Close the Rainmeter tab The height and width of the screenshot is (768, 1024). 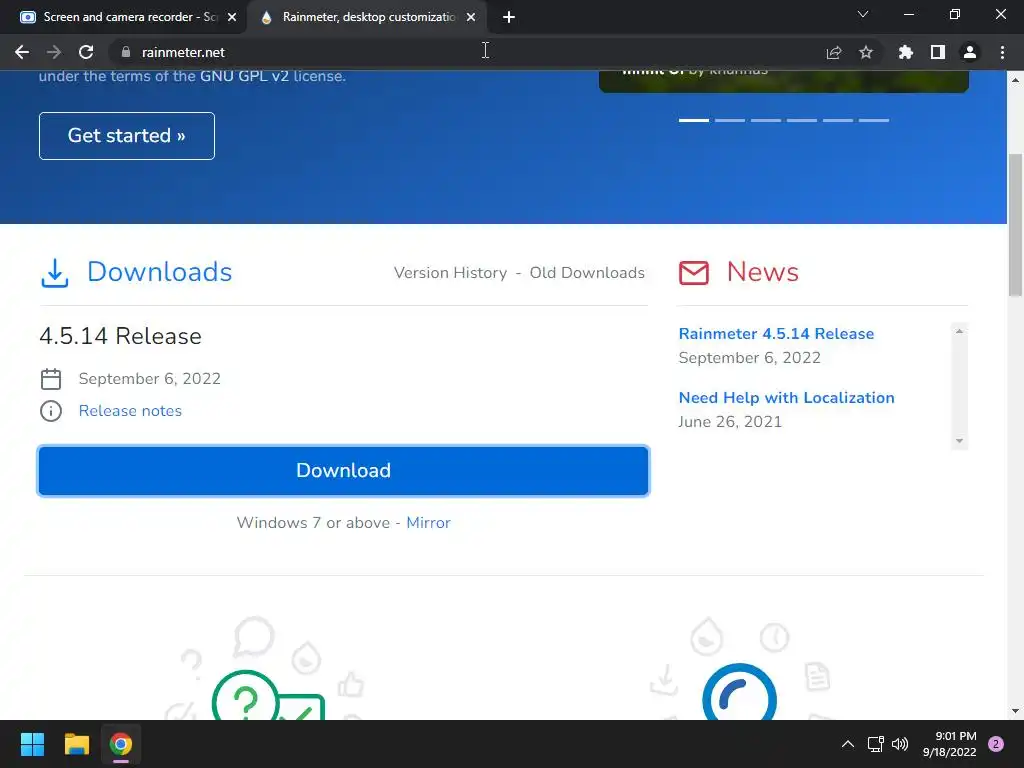click(471, 17)
